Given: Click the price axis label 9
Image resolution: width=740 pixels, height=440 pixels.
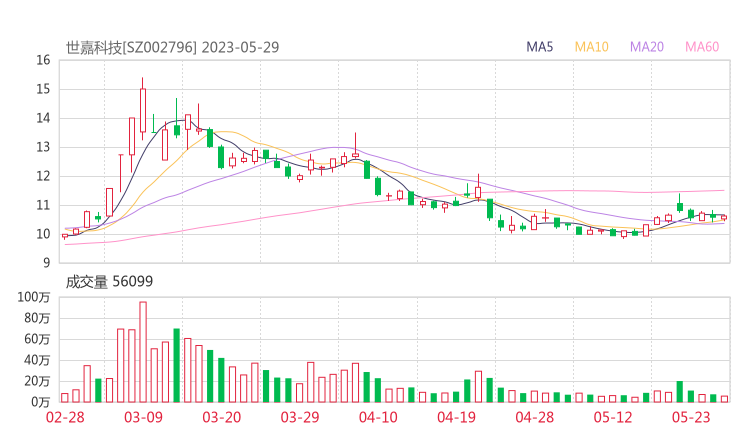Looking at the screenshot, I should point(46,263).
